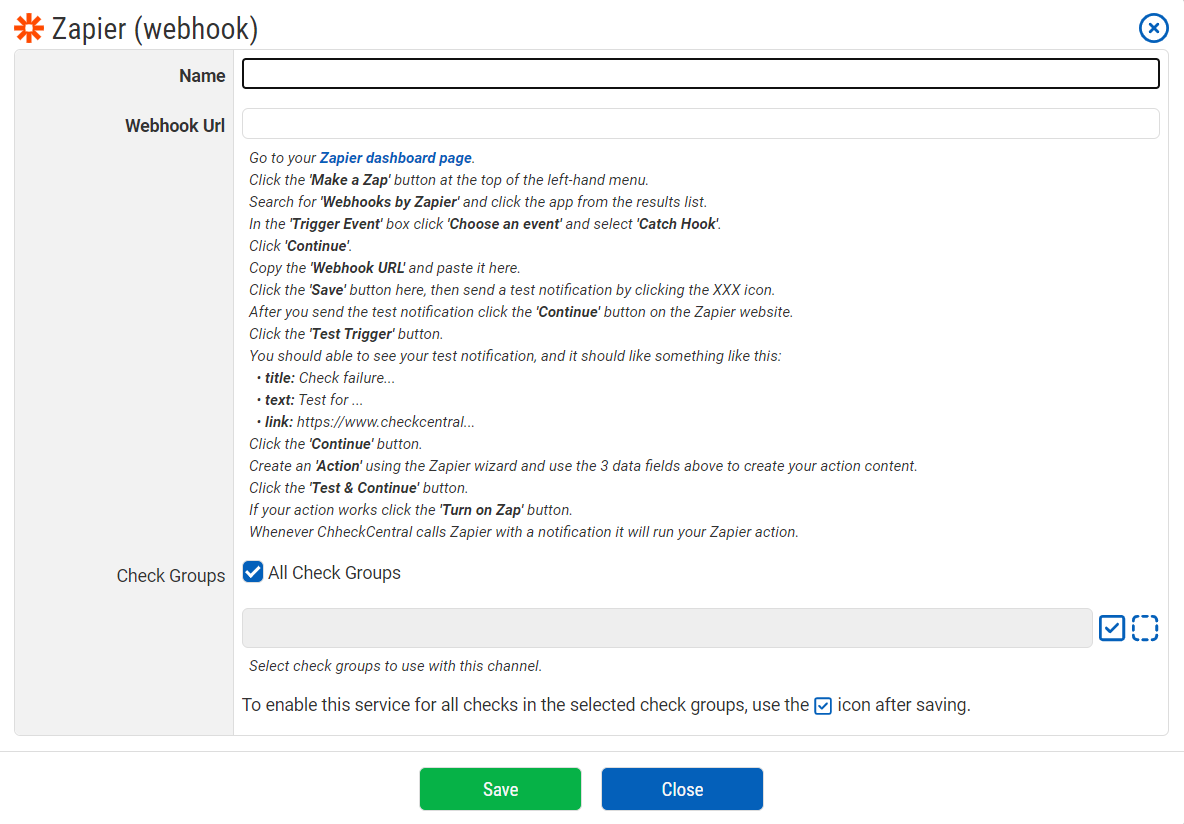Close the dialog with the X icon

[x=1153, y=28]
